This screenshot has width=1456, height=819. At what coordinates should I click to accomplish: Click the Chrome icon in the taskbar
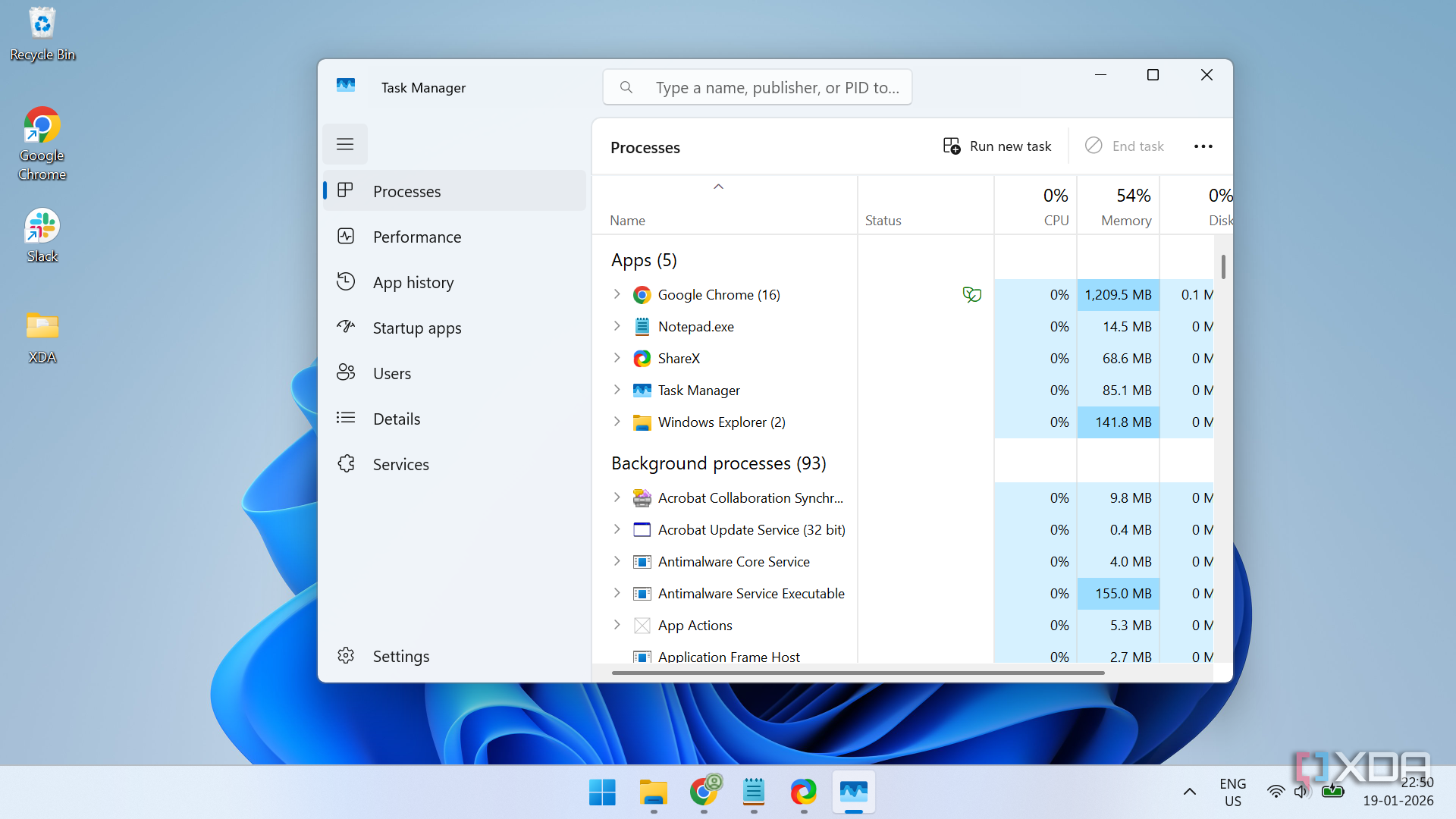pos(704,792)
